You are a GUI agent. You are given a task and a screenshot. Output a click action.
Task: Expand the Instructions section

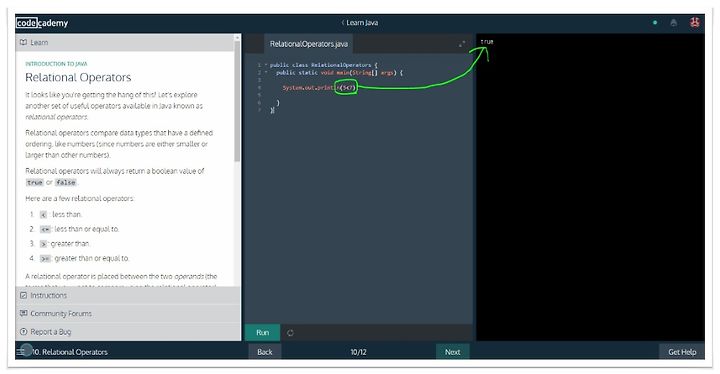[128, 295]
